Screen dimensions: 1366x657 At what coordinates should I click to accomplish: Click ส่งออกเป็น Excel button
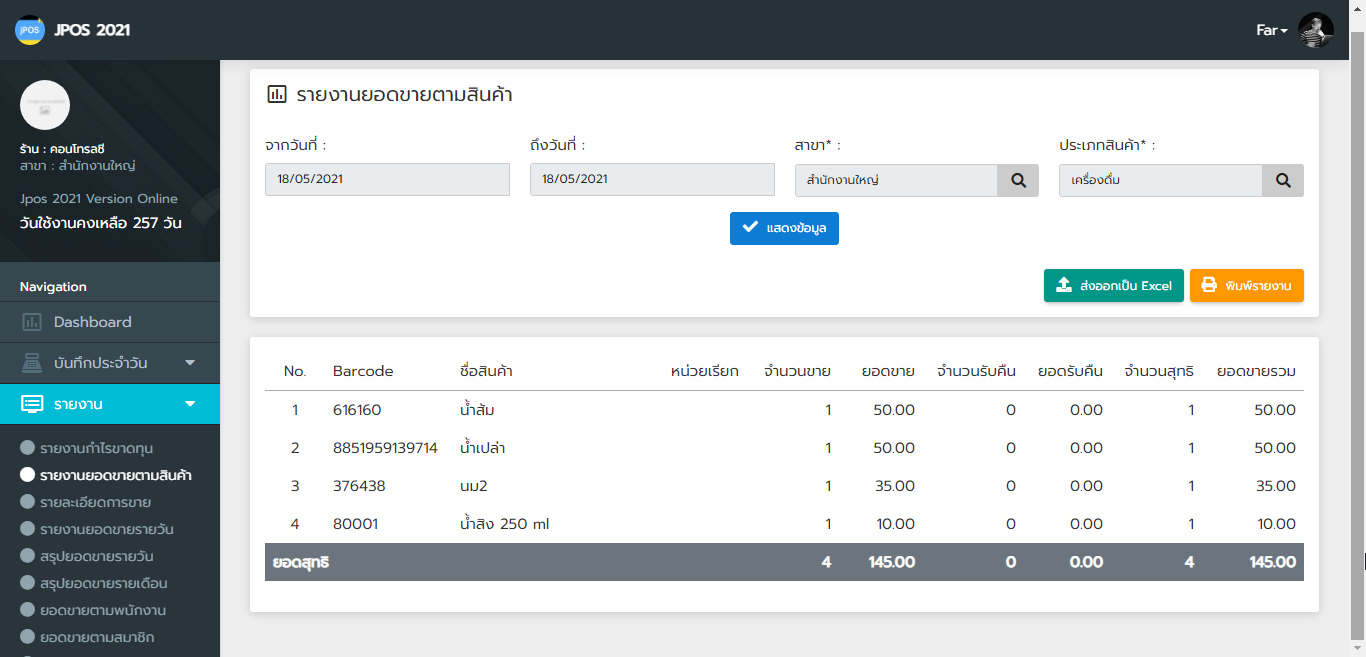(1114, 285)
